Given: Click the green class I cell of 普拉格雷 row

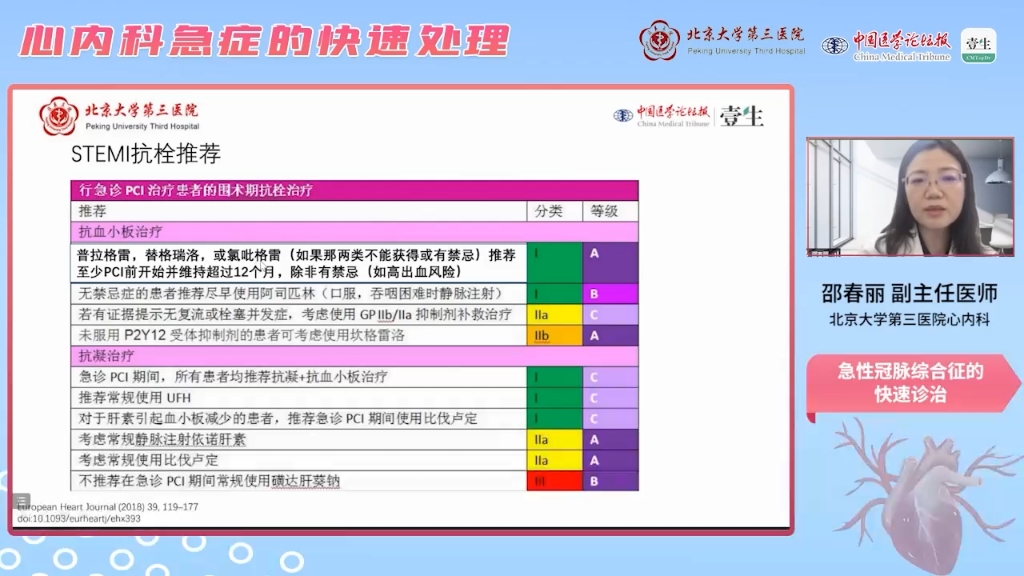Looking at the screenshot, I should point(554,263).
